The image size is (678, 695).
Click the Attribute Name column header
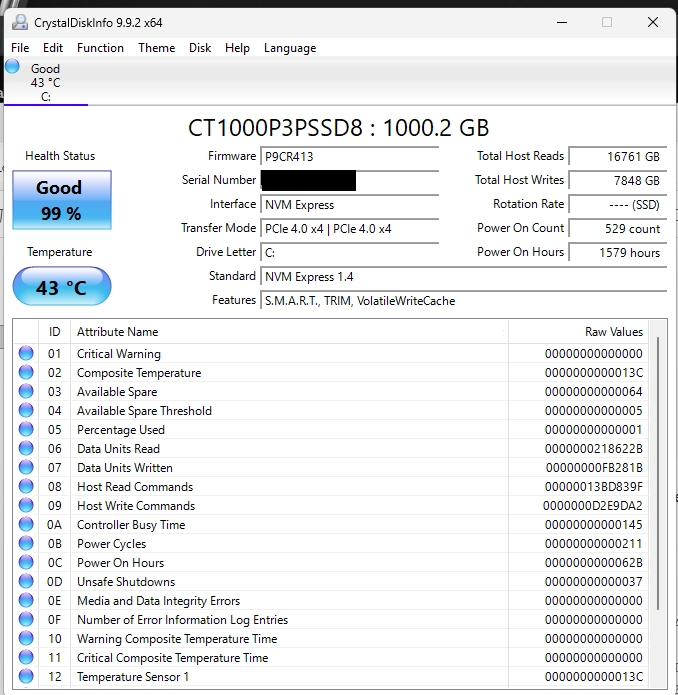(289, 332)
